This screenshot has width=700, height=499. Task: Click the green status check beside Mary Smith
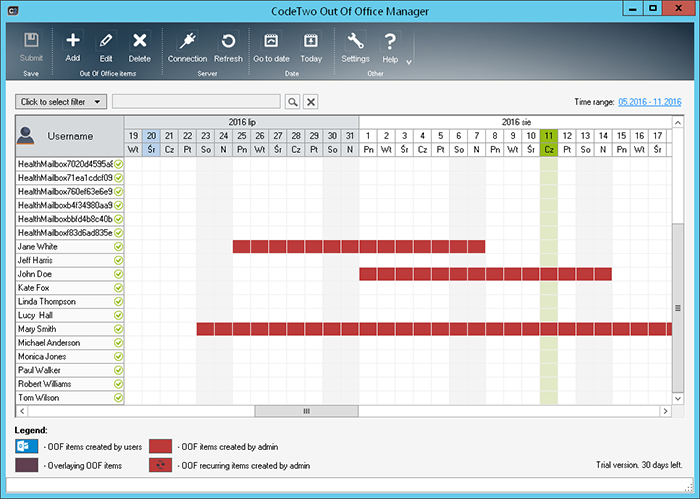point(118,329)
